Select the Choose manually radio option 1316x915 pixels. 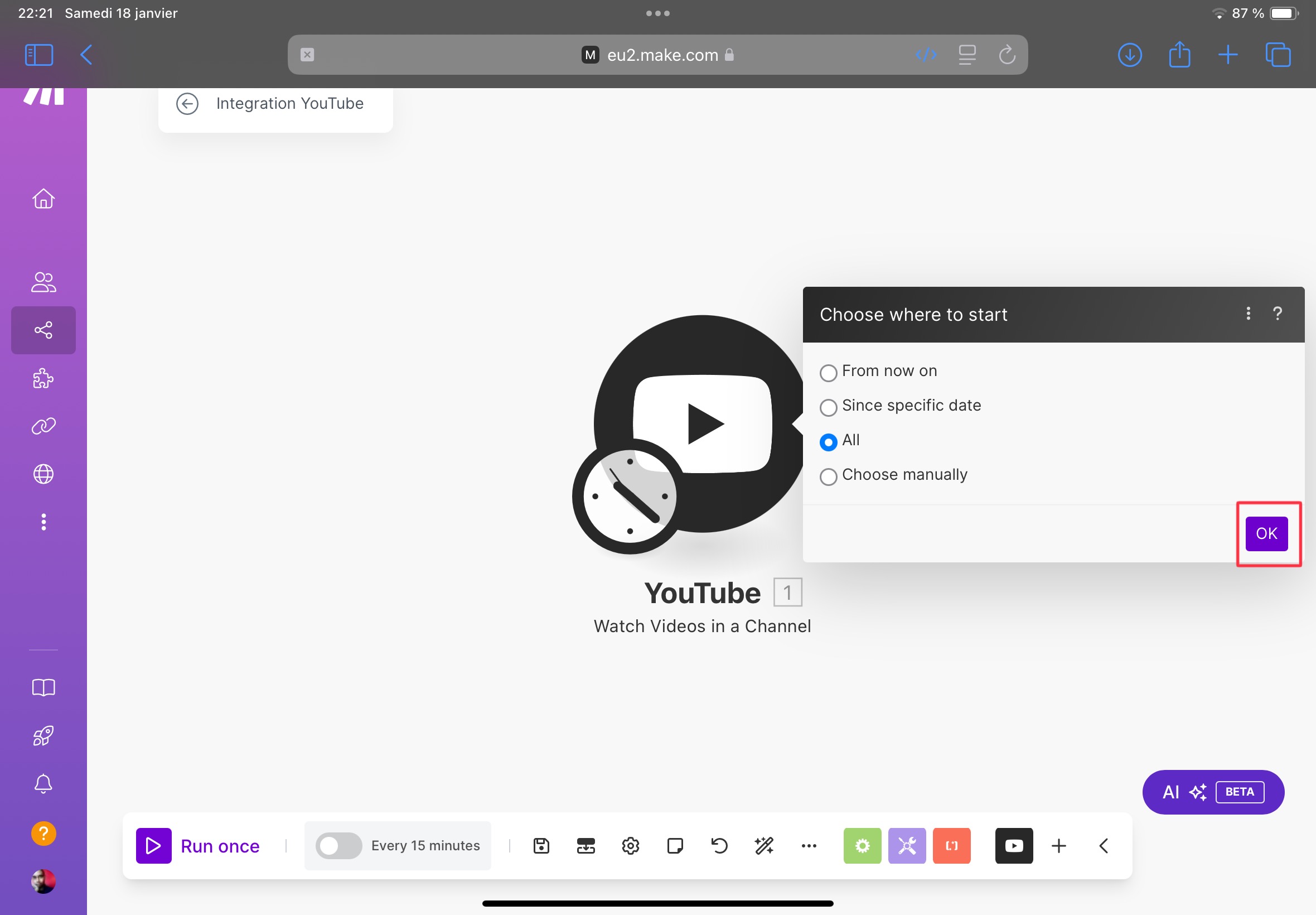[829, 476]
